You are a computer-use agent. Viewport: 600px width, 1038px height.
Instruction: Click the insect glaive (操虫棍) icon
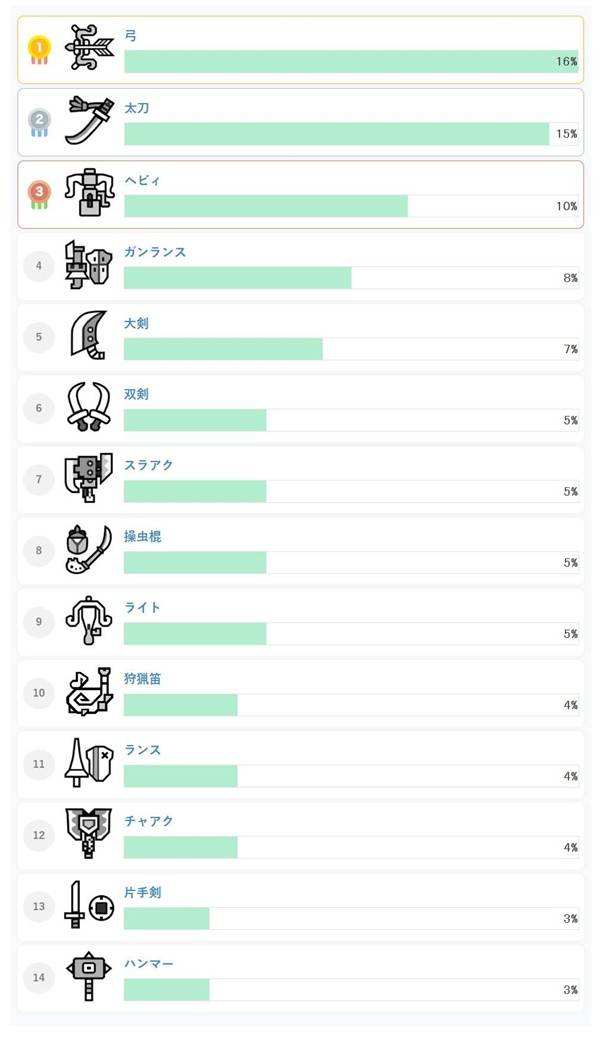pos(90,550)
